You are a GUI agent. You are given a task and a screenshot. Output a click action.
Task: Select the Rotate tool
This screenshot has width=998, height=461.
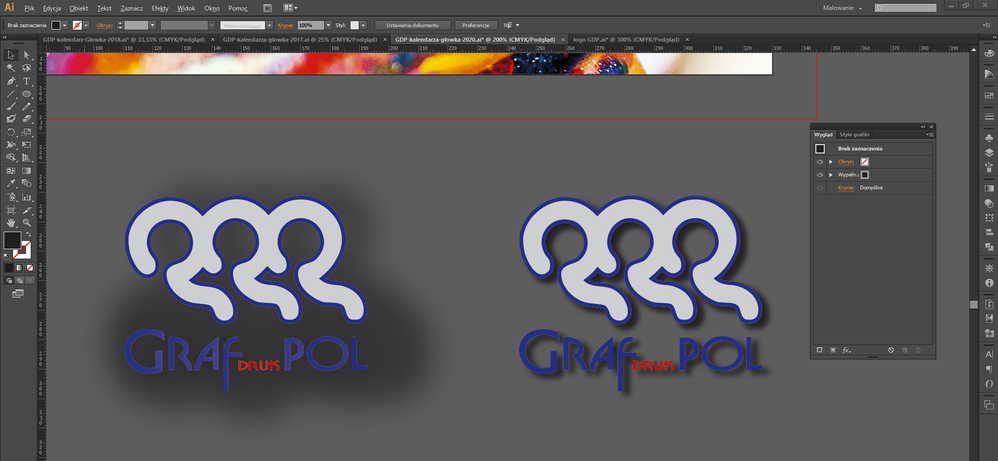[x=11, y=132]
